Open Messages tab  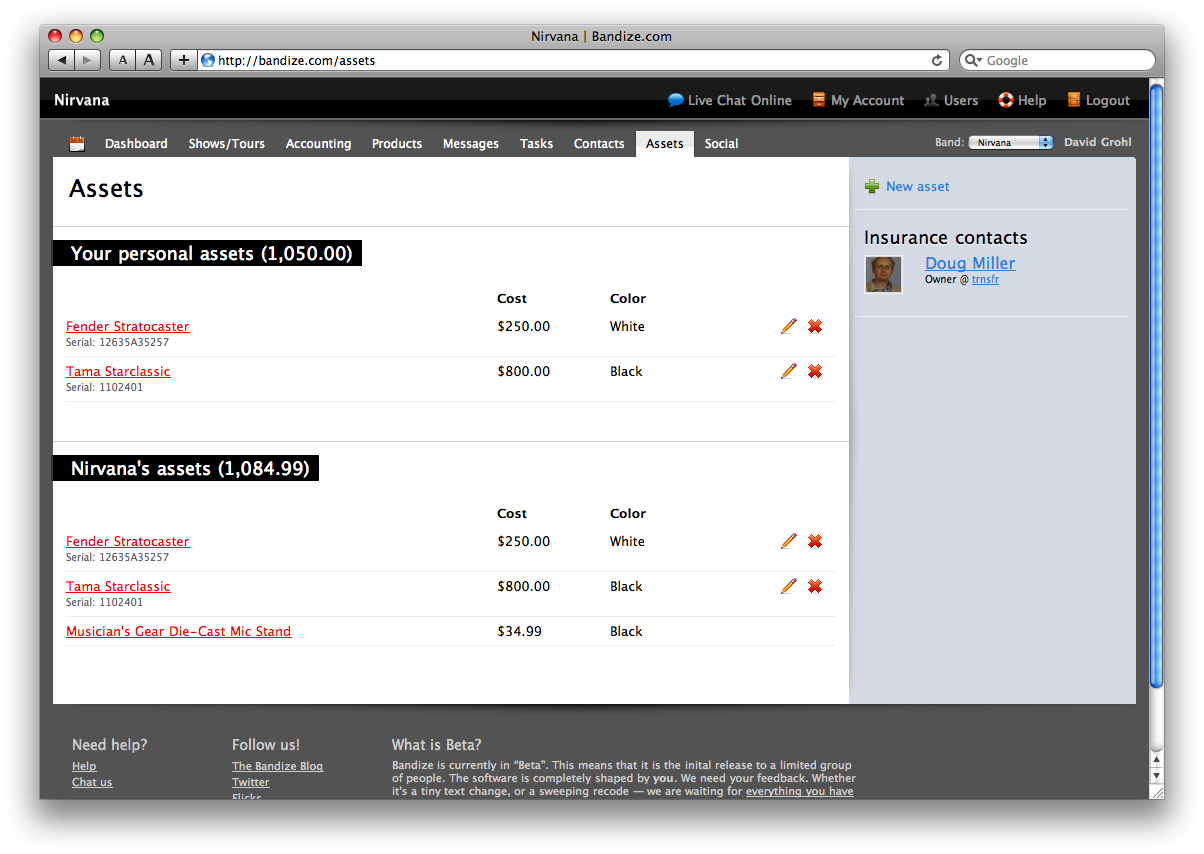pyautogui.click(x=471, y=144)
